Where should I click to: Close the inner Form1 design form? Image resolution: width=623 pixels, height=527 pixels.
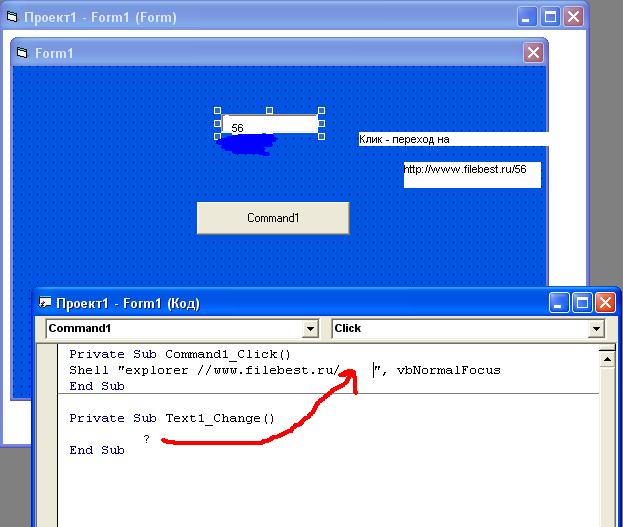coord(534,53)
